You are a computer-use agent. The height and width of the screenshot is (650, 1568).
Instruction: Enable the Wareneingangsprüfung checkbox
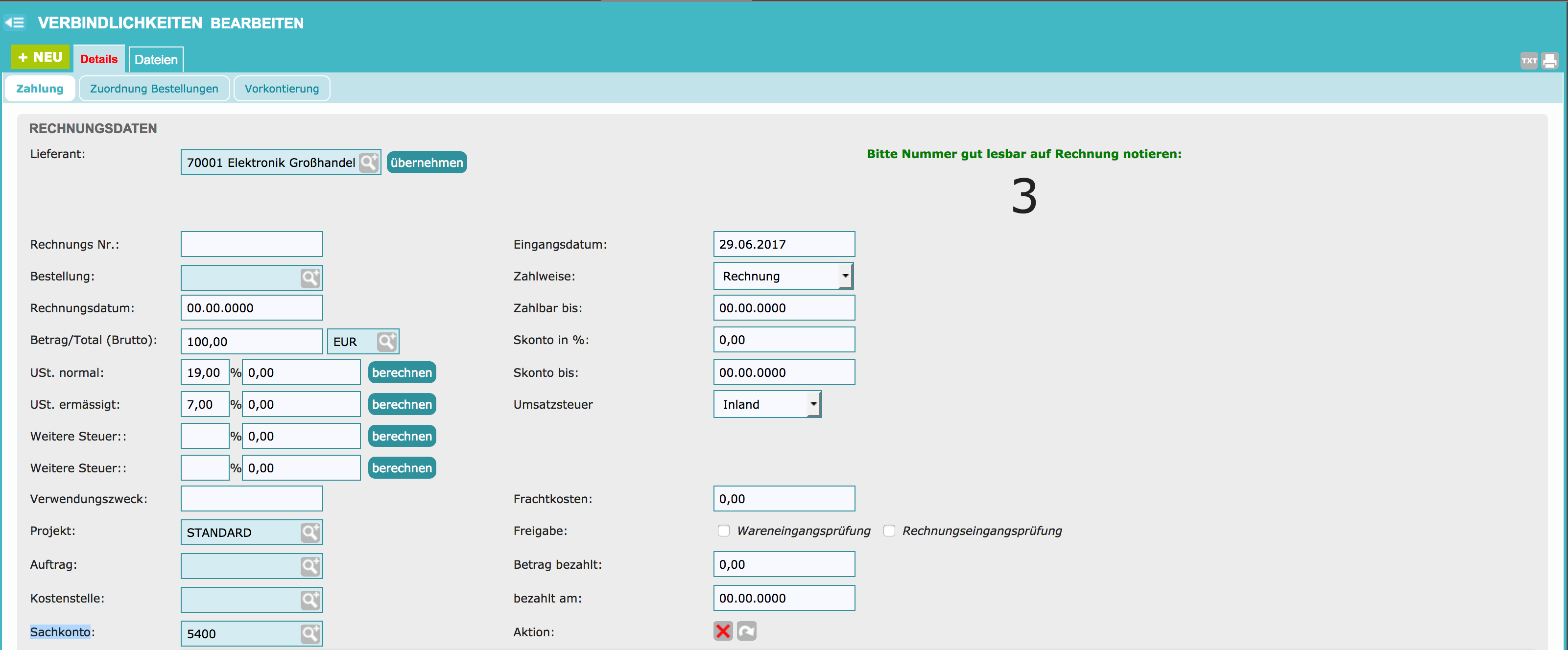724,531
